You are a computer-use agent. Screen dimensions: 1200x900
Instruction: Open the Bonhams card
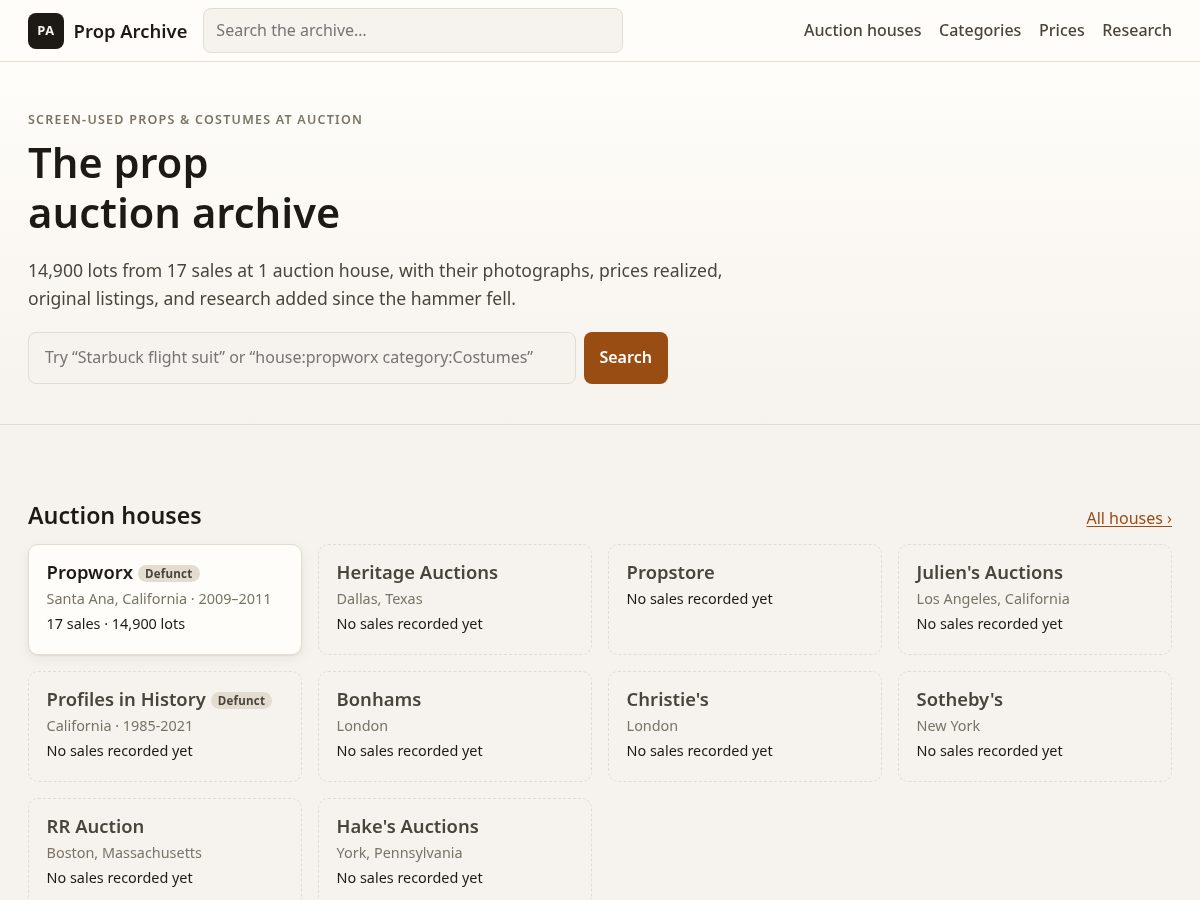coord(455,726)
